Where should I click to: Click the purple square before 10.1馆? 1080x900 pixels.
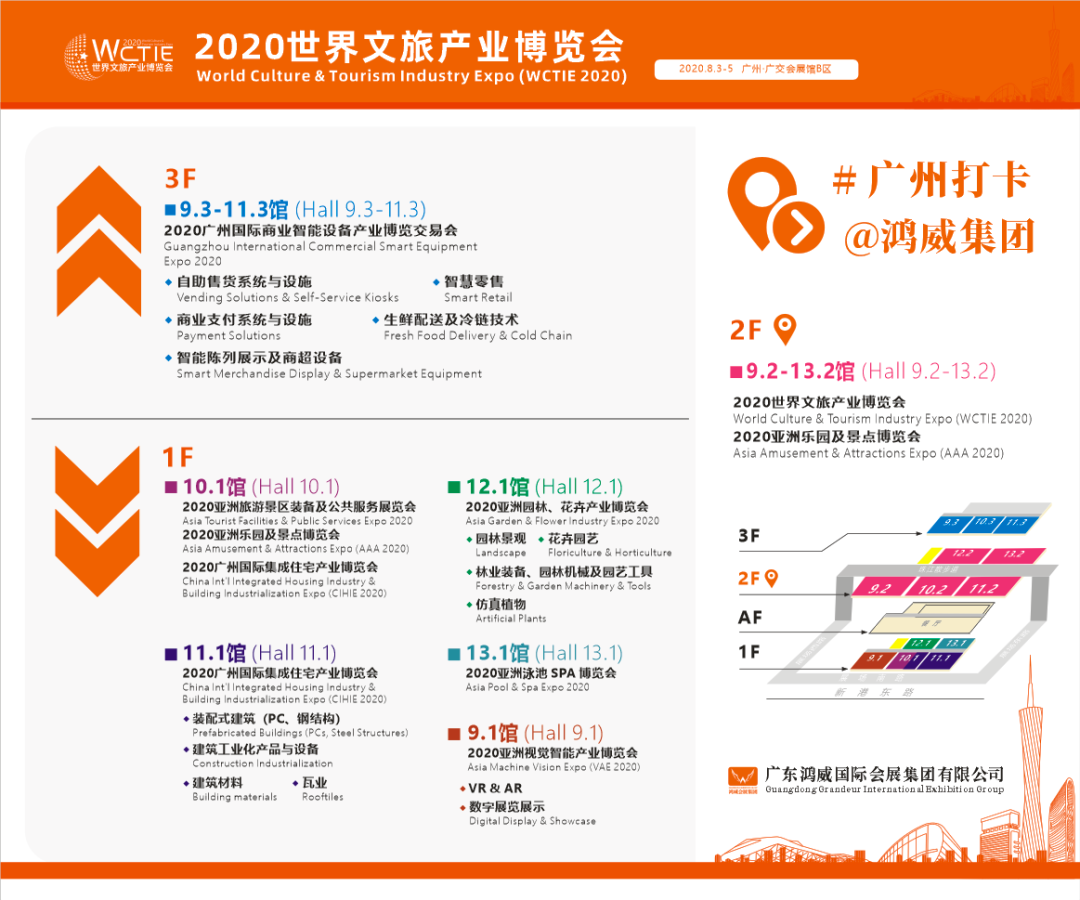[x=171, y=488]
